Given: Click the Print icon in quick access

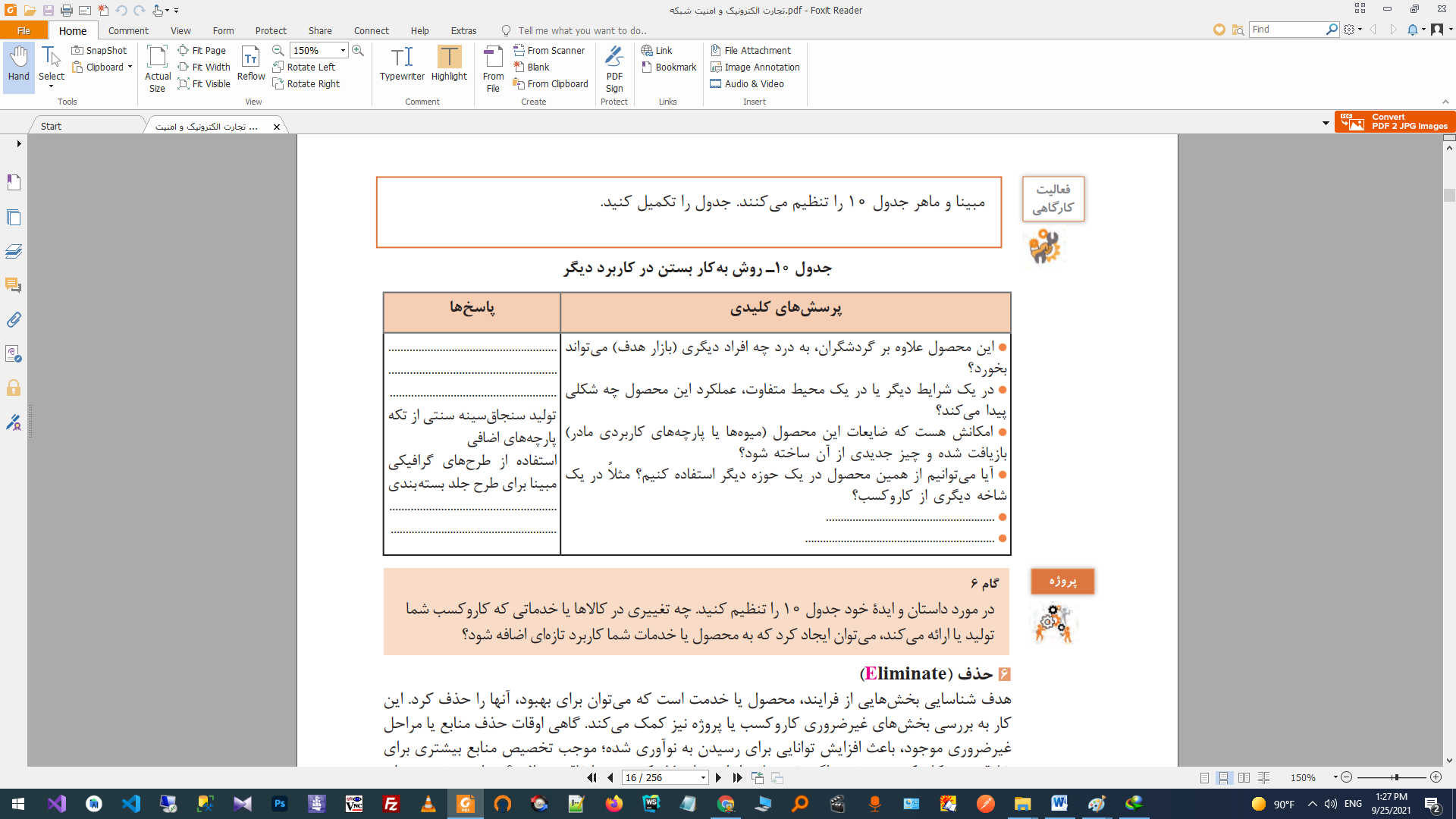Looking at the screenshot, I should (66, 10).
